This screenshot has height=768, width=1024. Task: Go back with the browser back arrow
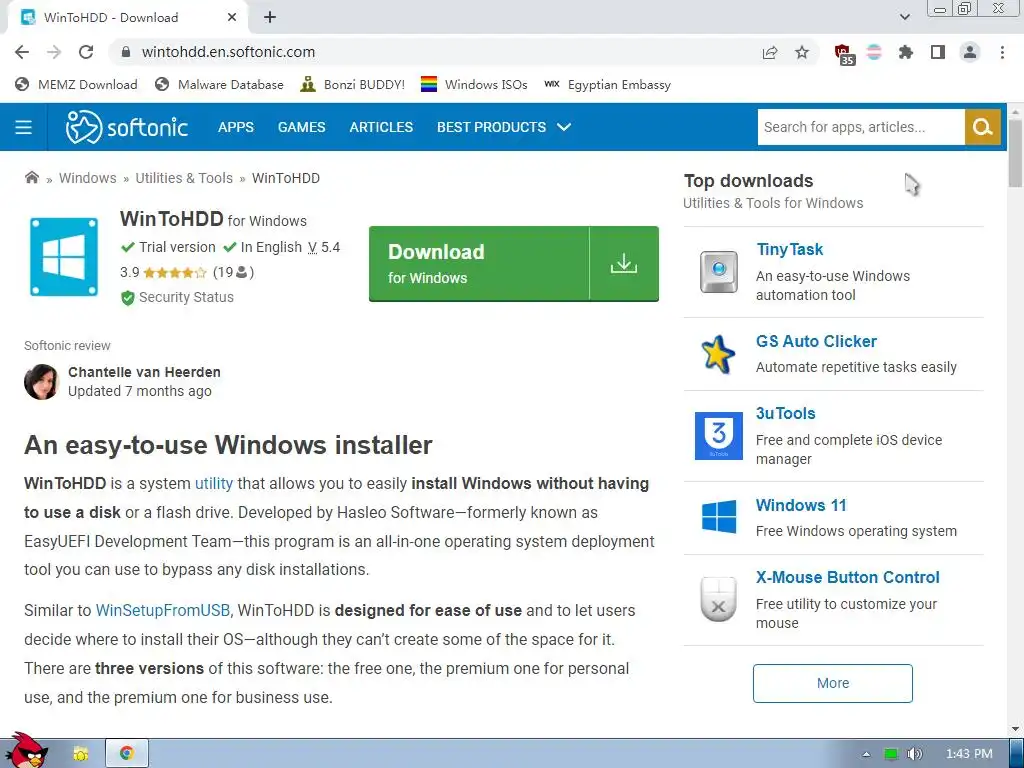[x=22, y=52]
